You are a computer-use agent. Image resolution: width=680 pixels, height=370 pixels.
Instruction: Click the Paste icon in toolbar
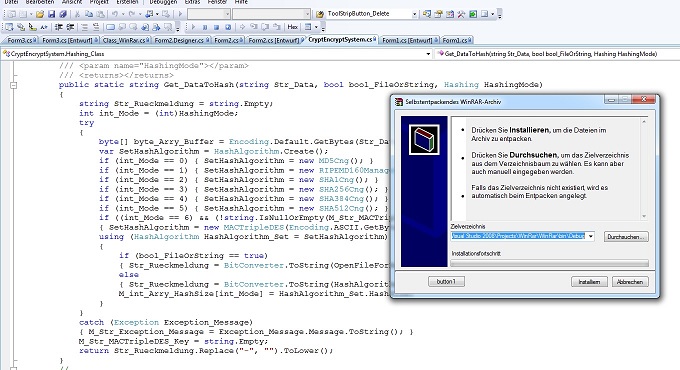(101, 14)
